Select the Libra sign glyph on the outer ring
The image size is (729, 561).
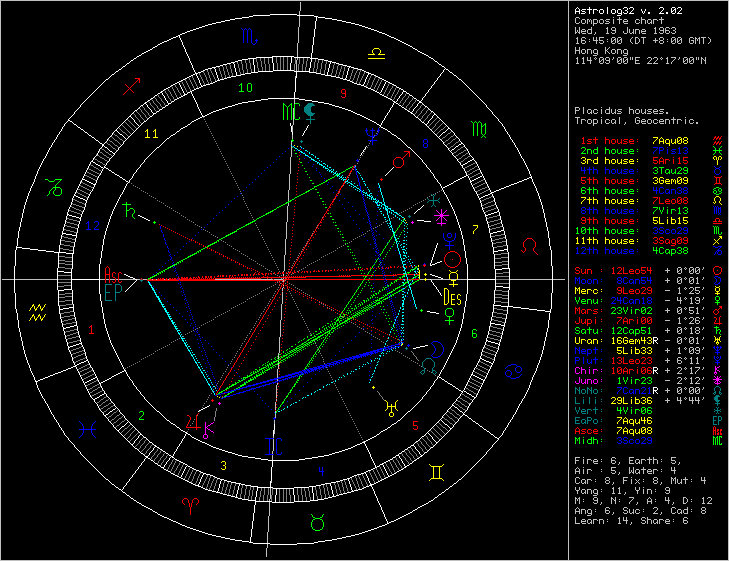pos(375,50)
